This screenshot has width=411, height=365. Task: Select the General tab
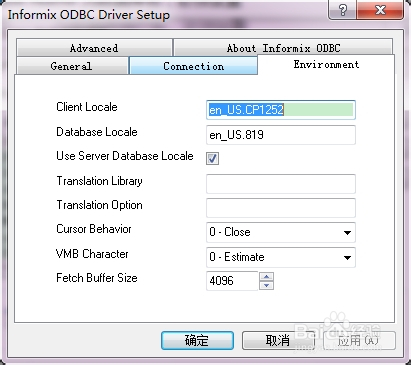click(x=72, y=66)
